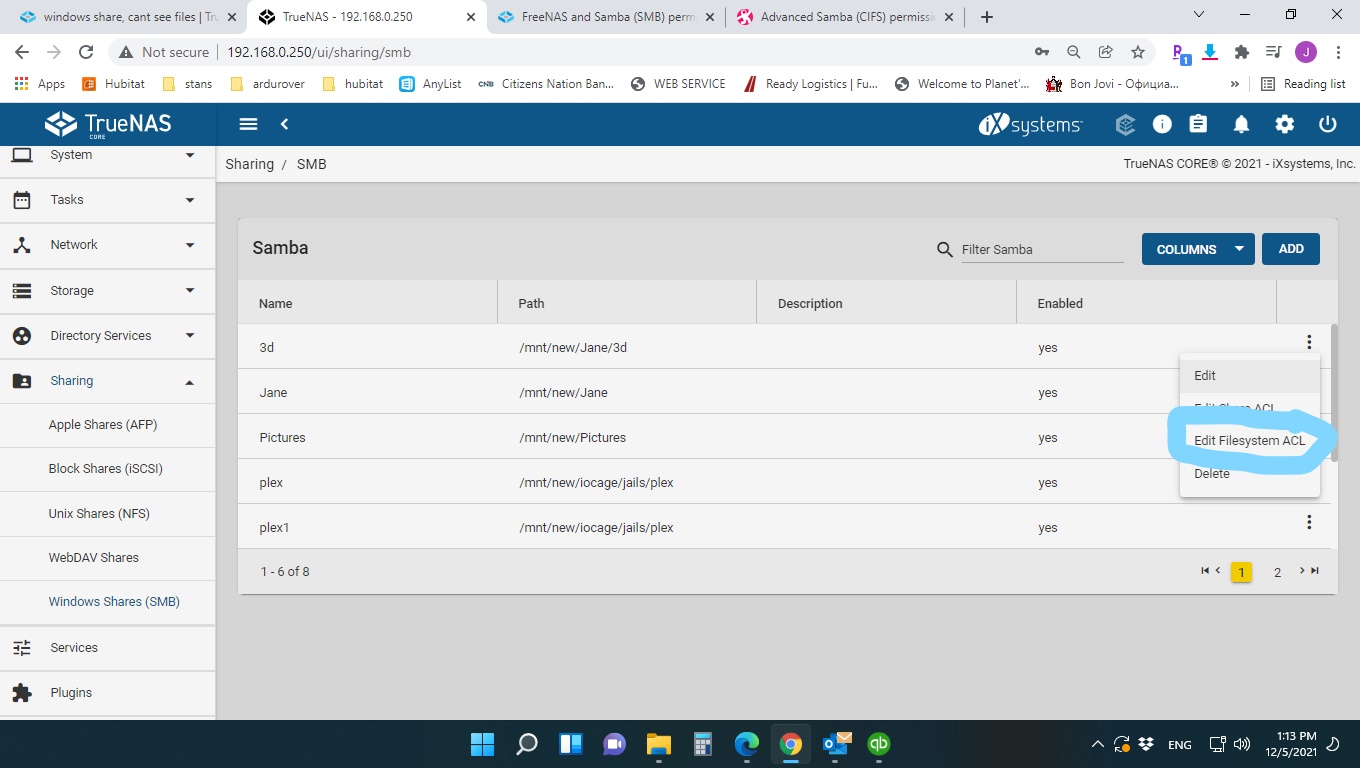
Task: Switch to Advanced Samba (CIFS) tab
Action: click(846, 17)
